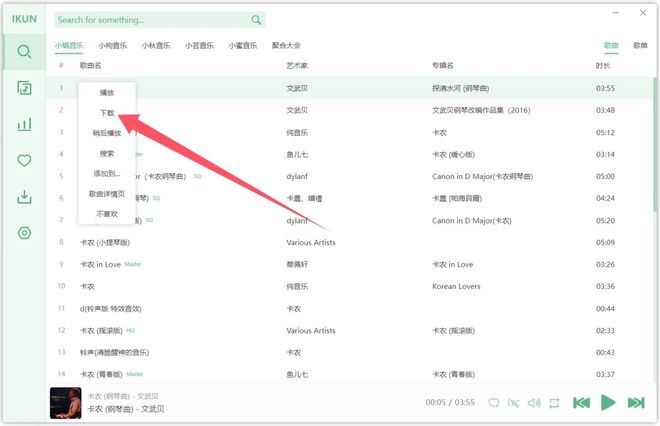Click 添加到... in the context menu
Screen dimensions: 660x426
point(107,173)
